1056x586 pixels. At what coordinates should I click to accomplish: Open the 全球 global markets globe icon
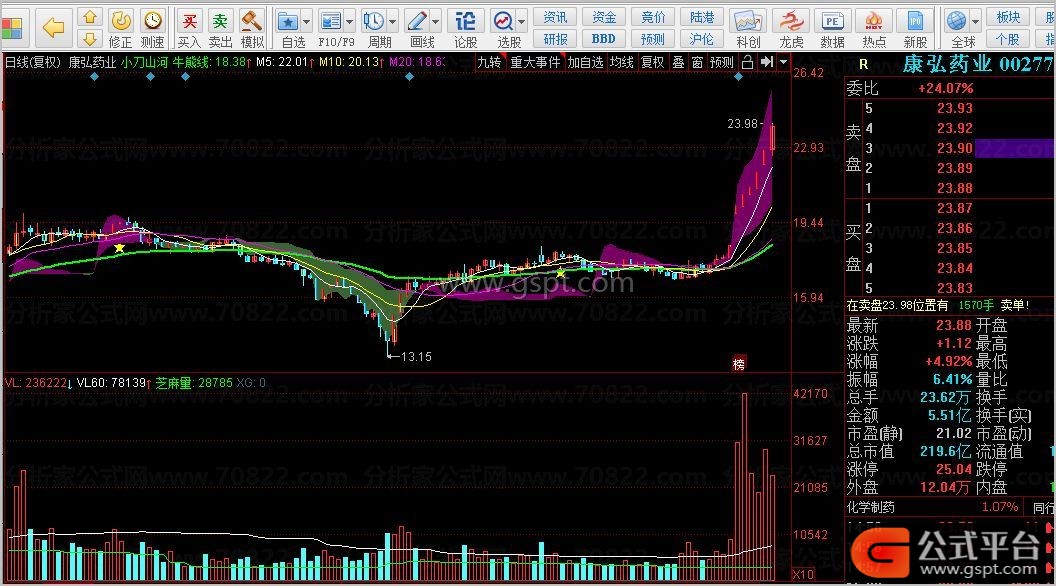[956, 22]
